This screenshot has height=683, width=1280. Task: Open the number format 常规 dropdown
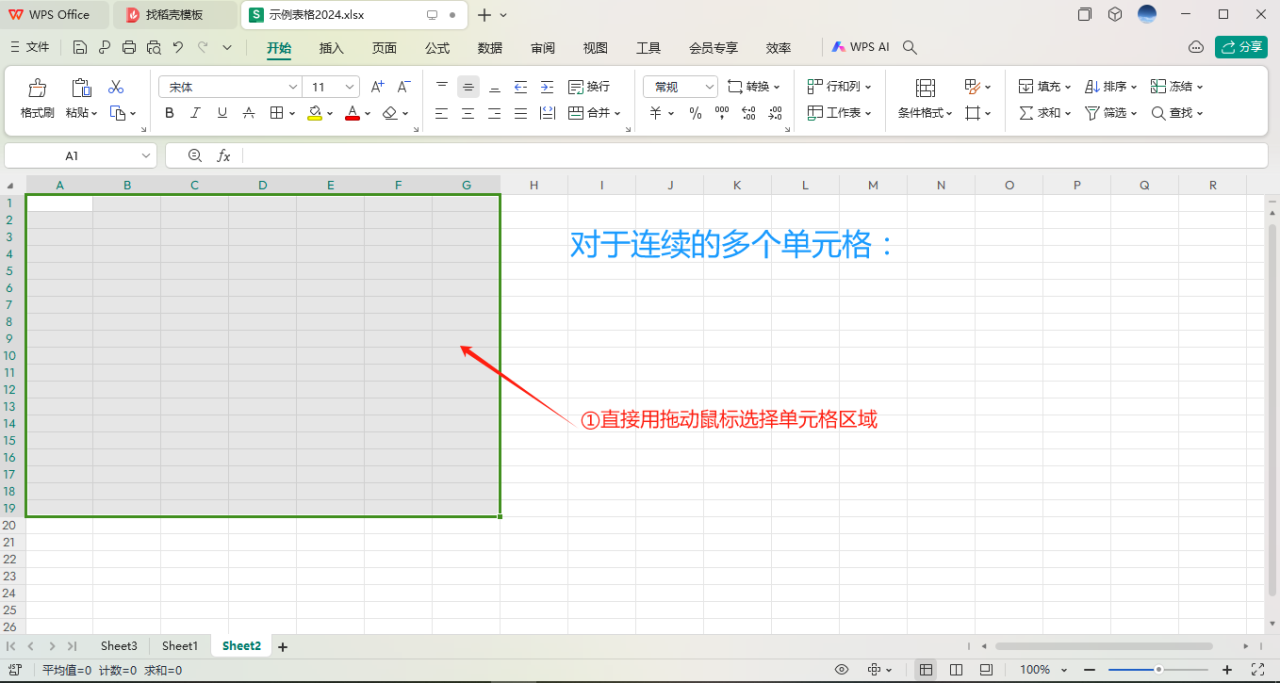pos(709,87)
